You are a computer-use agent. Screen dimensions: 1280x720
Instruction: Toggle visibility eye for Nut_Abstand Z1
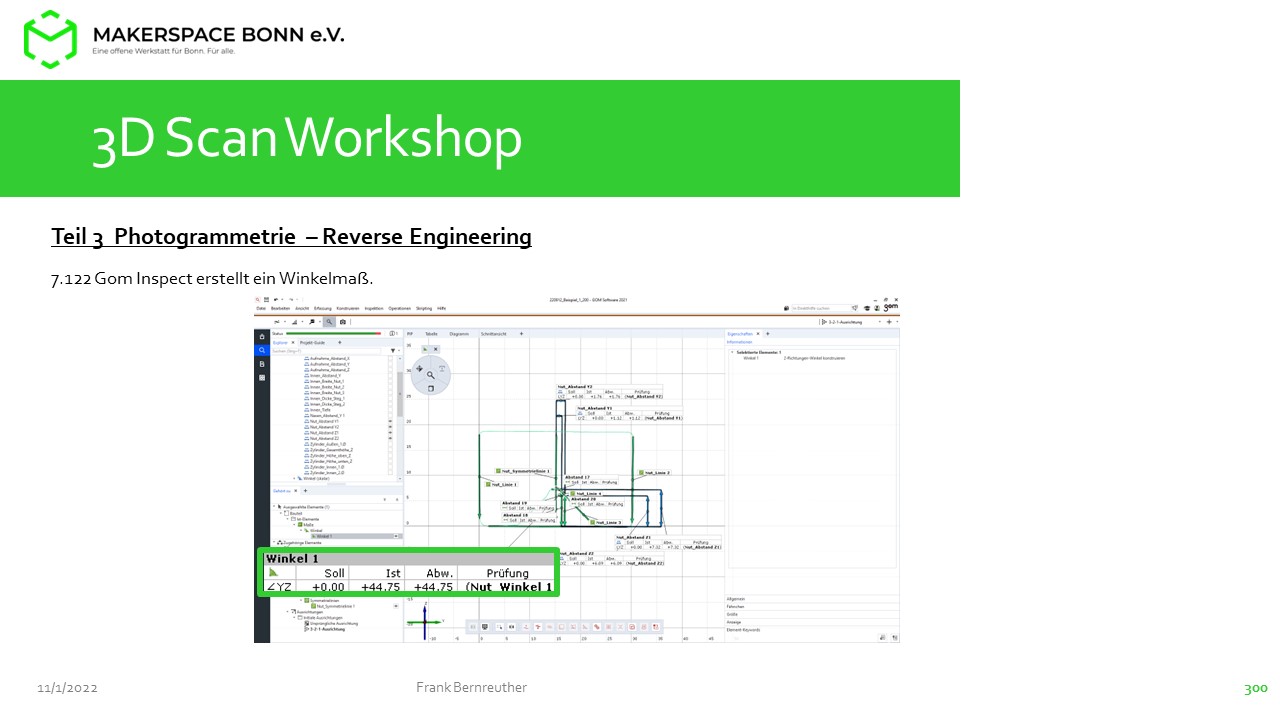pos(390,433)
